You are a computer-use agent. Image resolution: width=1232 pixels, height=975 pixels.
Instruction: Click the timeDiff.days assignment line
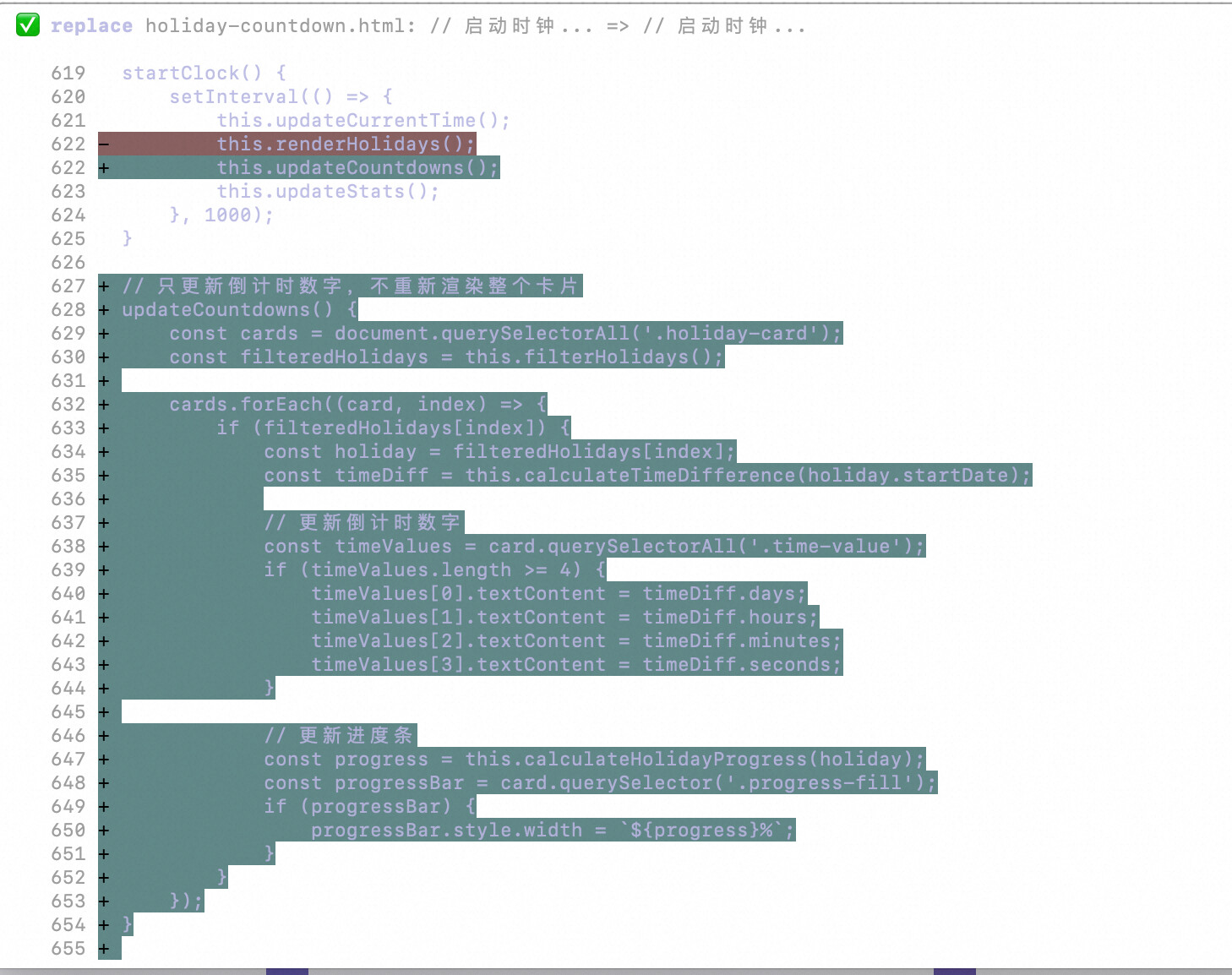pos(558,594)
